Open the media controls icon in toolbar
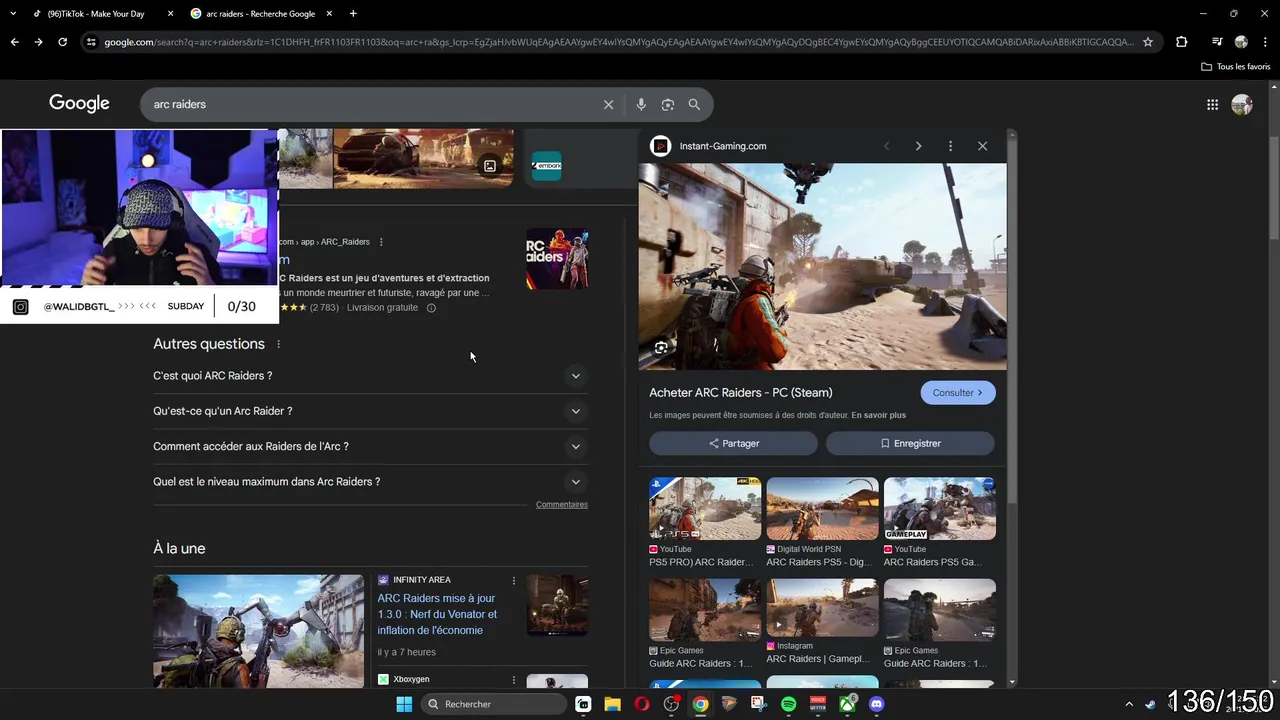This screenshot has height=720, width=1280. (1216, 42)
